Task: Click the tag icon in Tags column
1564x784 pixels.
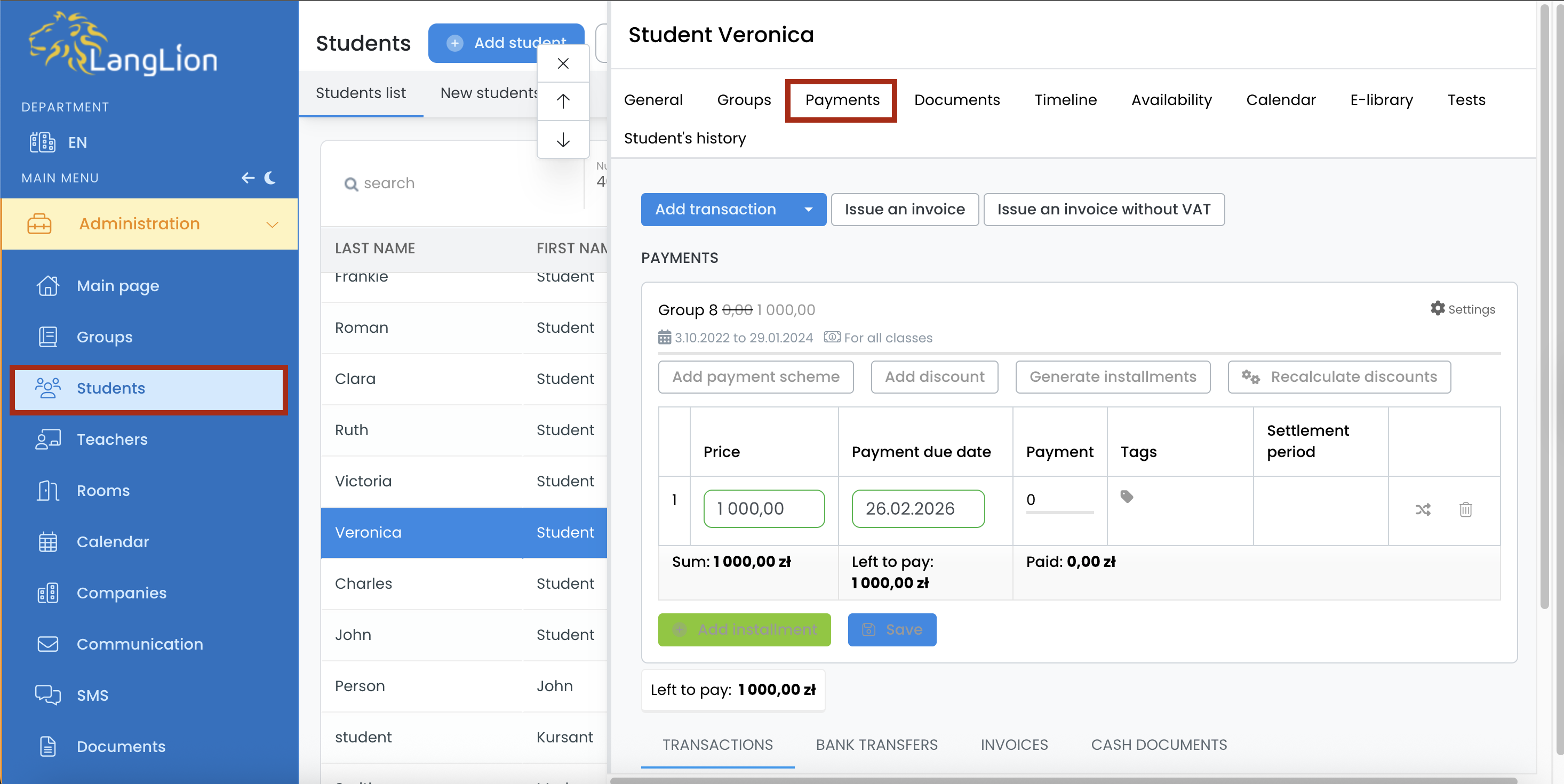Action: tap(1126, 497)
